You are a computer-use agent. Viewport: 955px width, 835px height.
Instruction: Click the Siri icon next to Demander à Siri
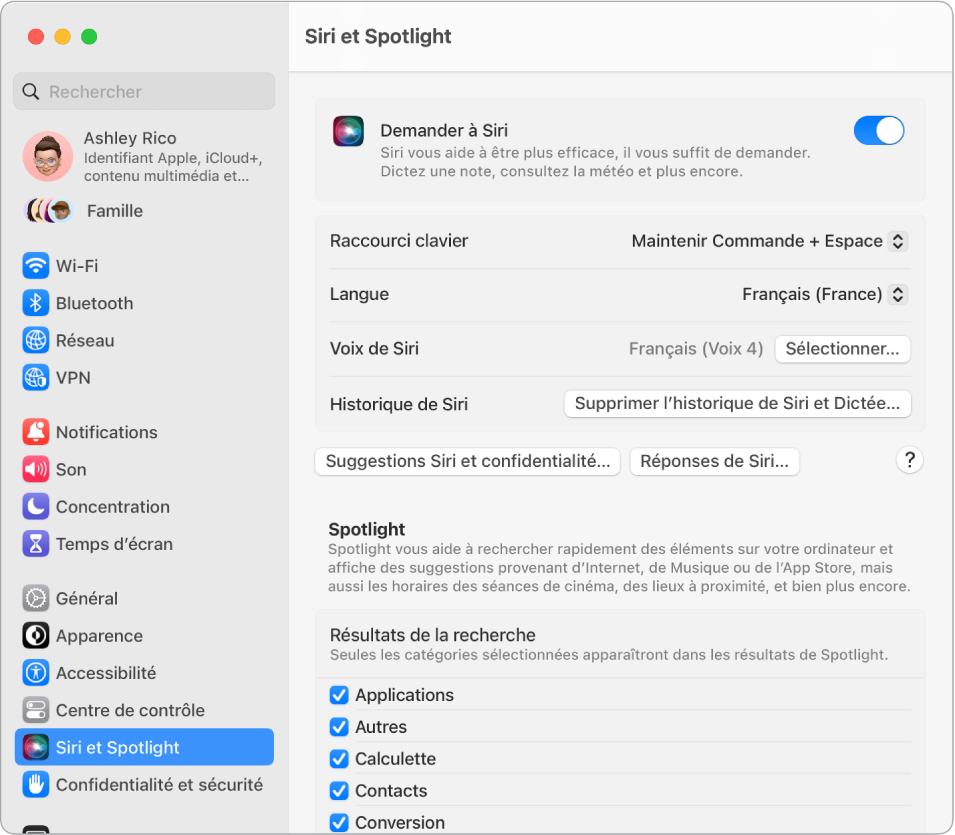348,130
